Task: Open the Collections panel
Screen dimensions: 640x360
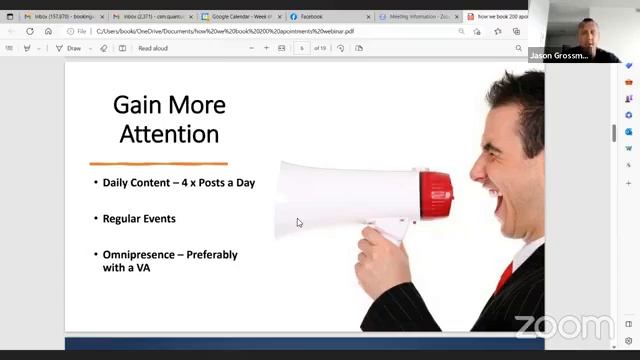Action: (516, 31)
